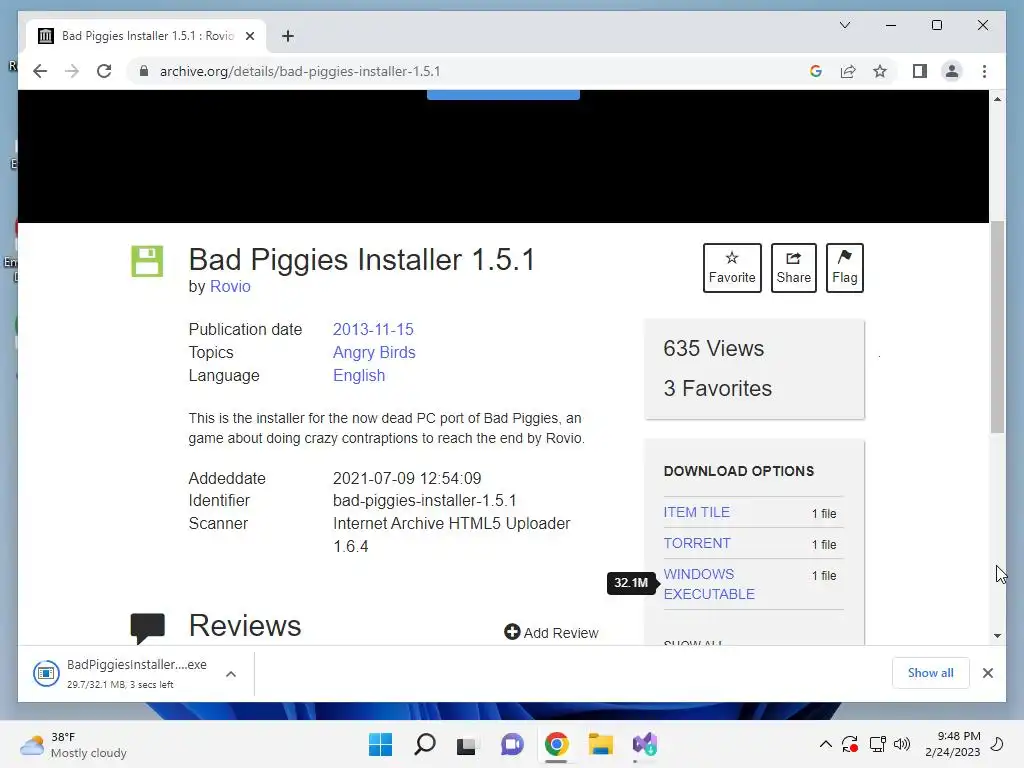
Task: Click the Addeddate value 2021-07-09 12:54:09
Action: pos(407,478)
